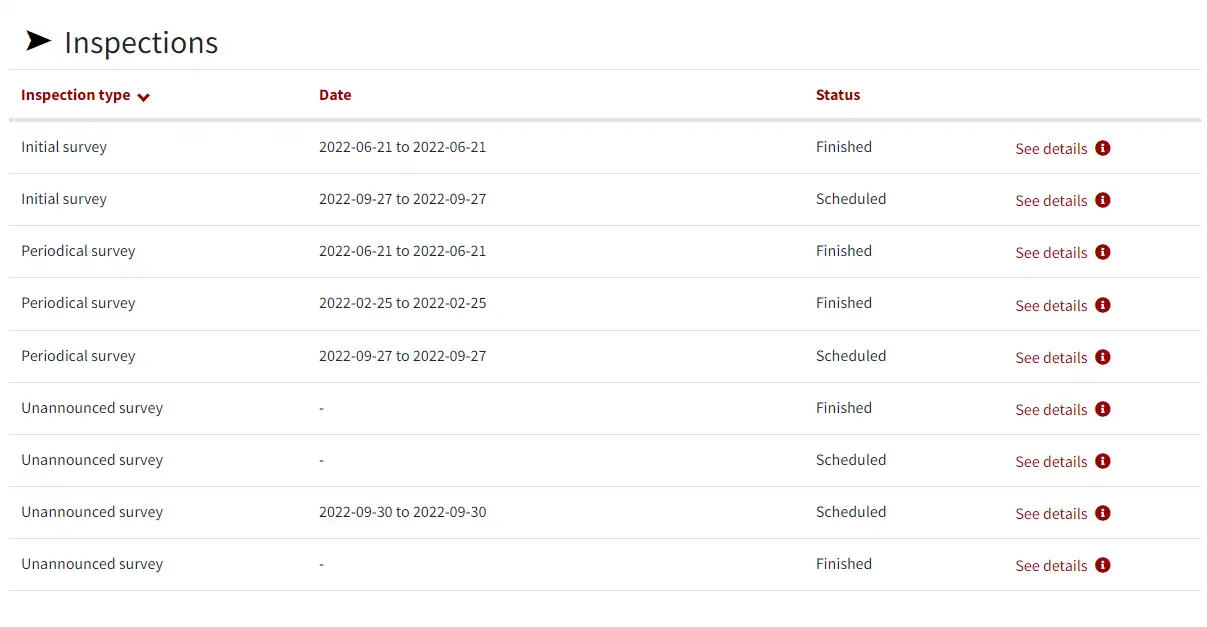The image size is (1207, 627).
Task: Open See details for finished Initial survey
Action: [1051, 149]
